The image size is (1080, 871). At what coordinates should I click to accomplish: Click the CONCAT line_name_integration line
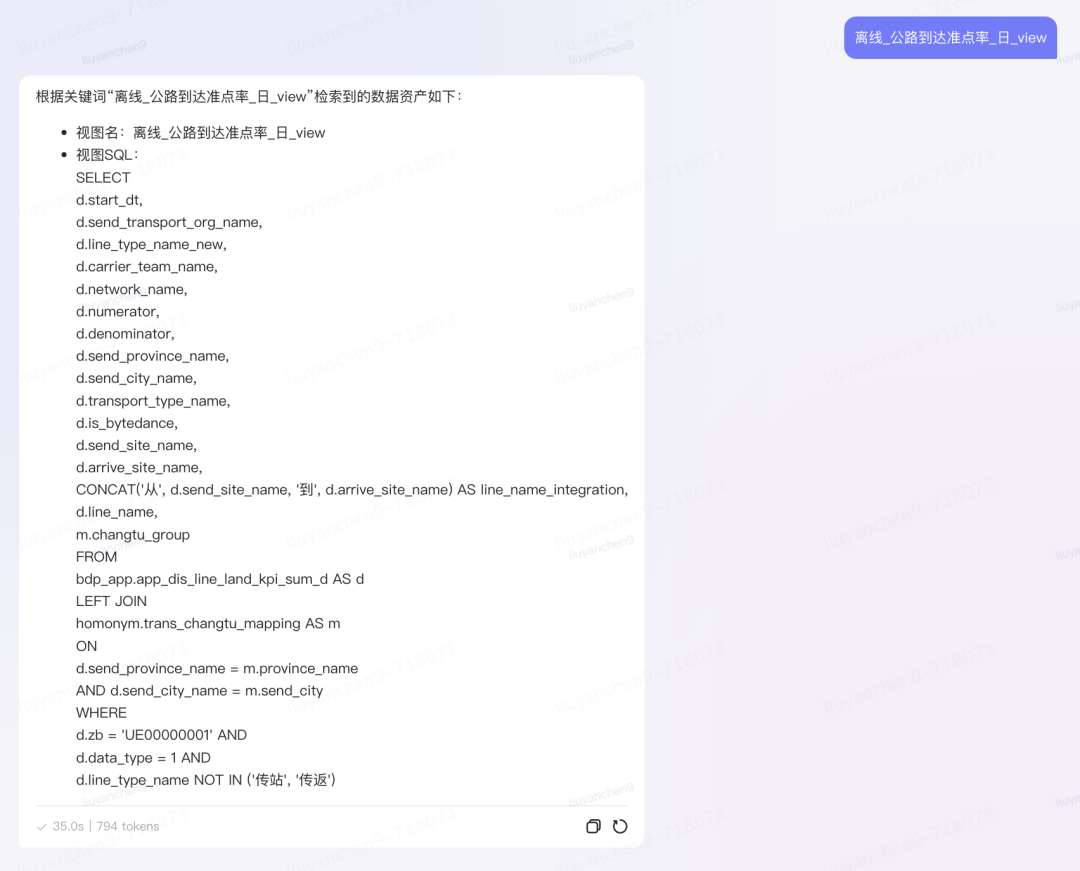click(x=352, y=490)
